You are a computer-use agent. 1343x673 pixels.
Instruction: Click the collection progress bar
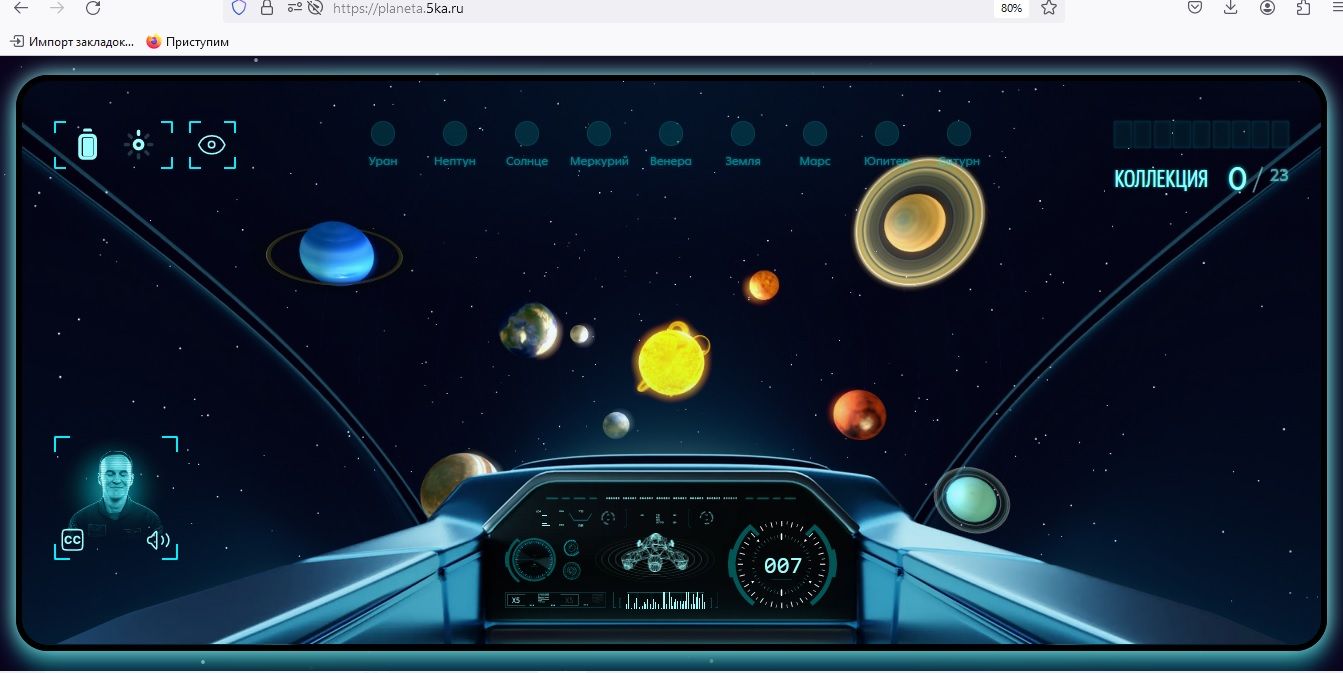(1201, 135)
